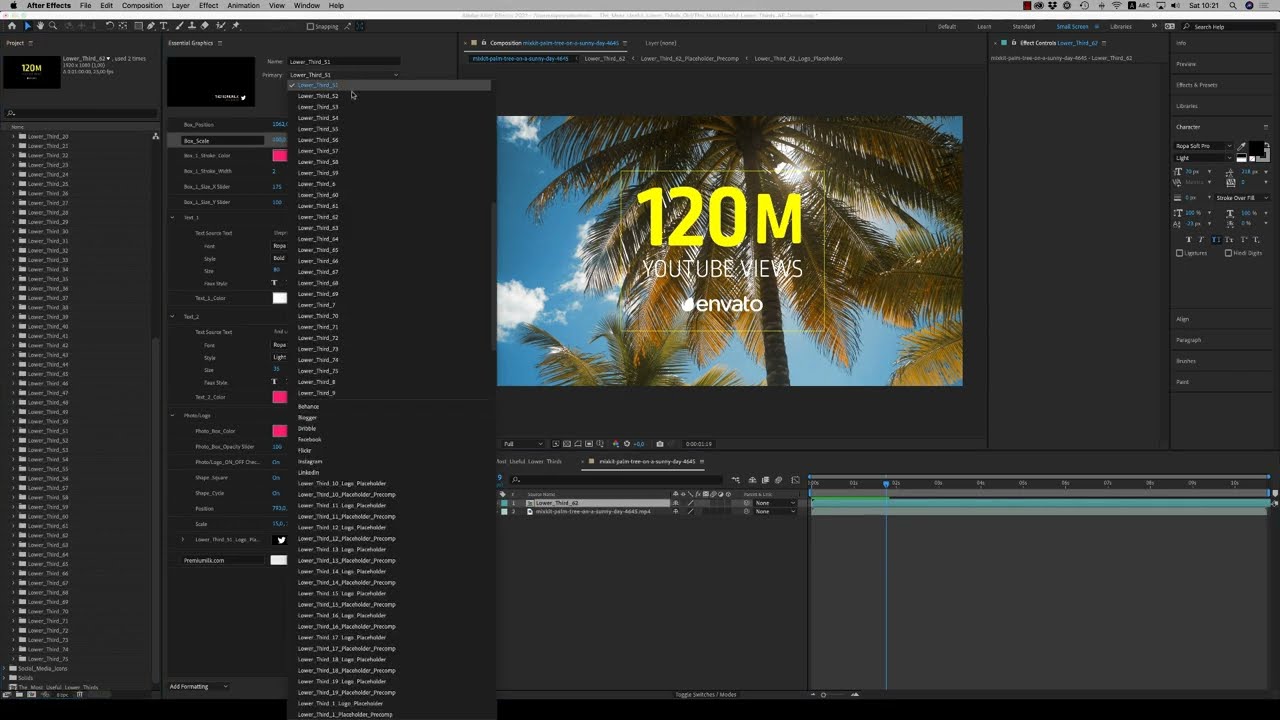
Task: Open the Preview panel
Action: click(1186, 64)
